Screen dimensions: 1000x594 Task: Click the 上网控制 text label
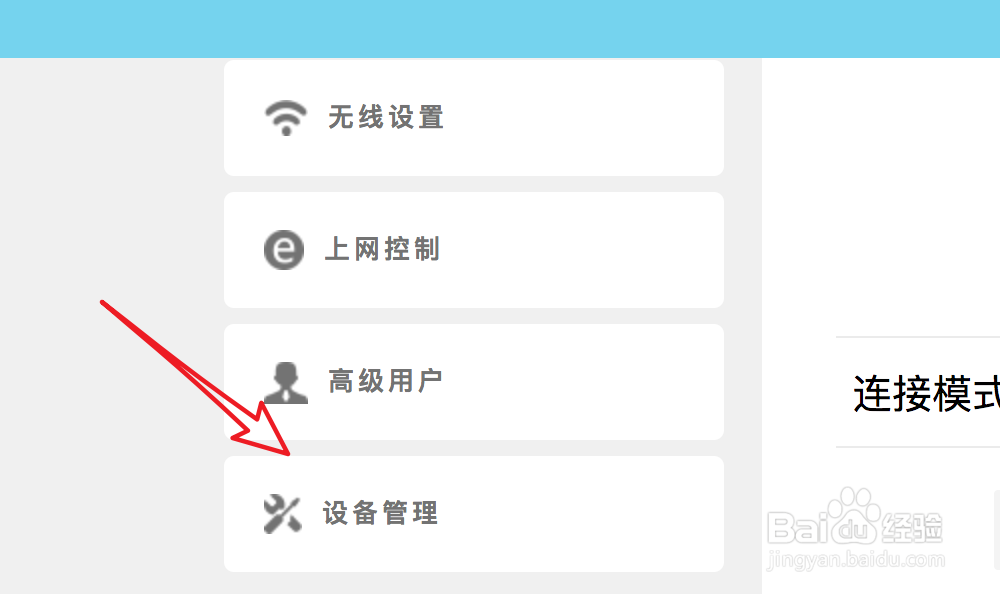(383, 249)
